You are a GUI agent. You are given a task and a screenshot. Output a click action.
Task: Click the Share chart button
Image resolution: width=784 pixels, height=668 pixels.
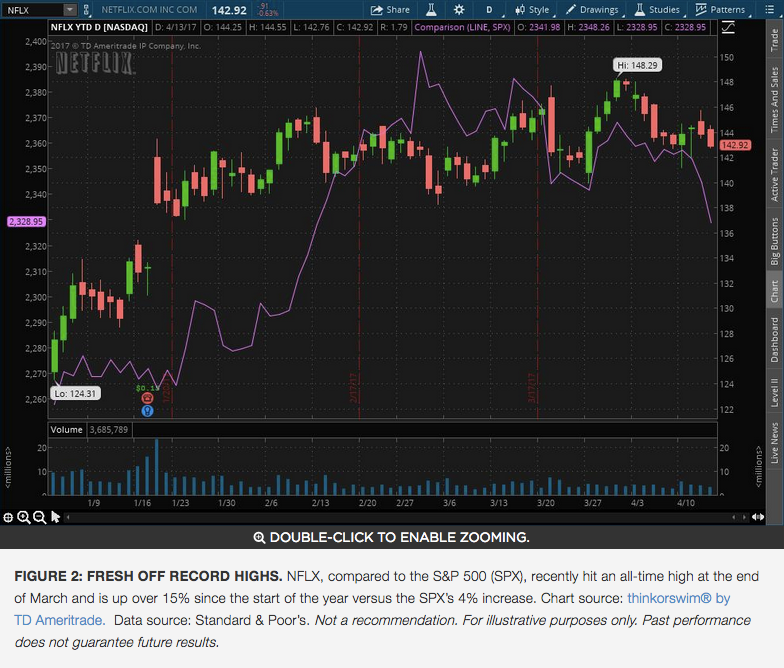[x=390, y=10]
